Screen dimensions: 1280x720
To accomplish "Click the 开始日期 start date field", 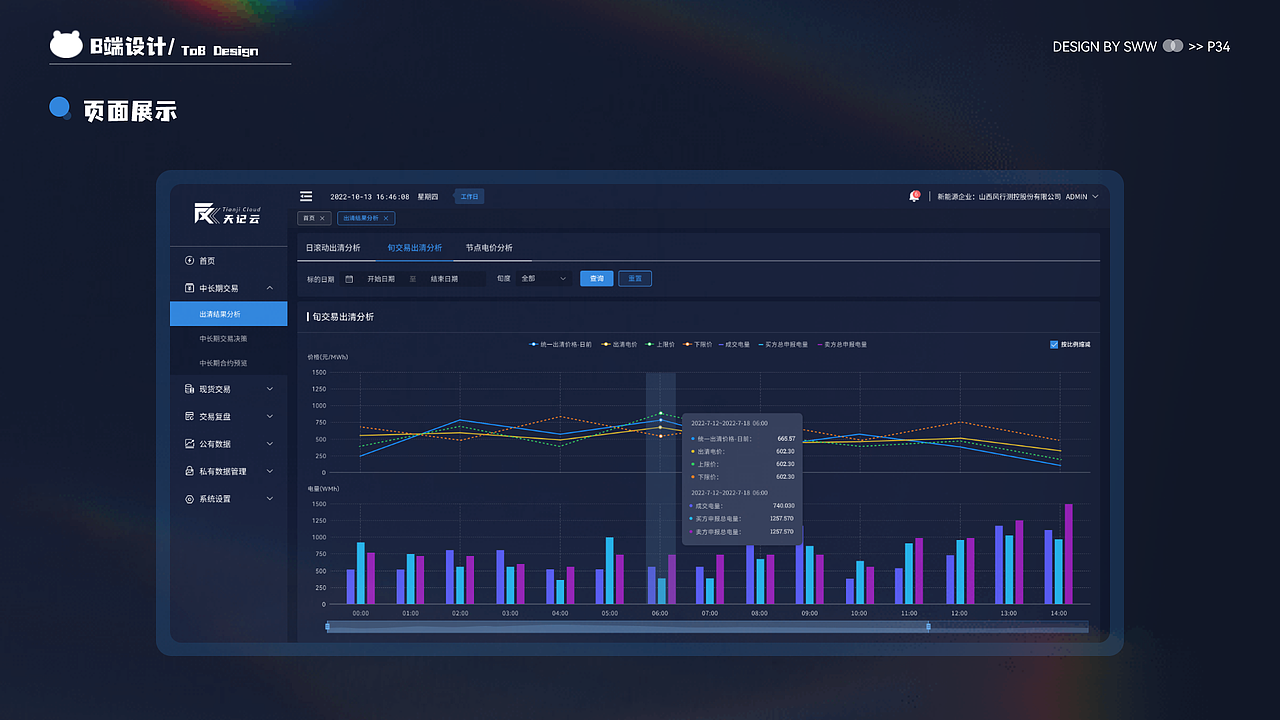I will [x=381, y=279].
